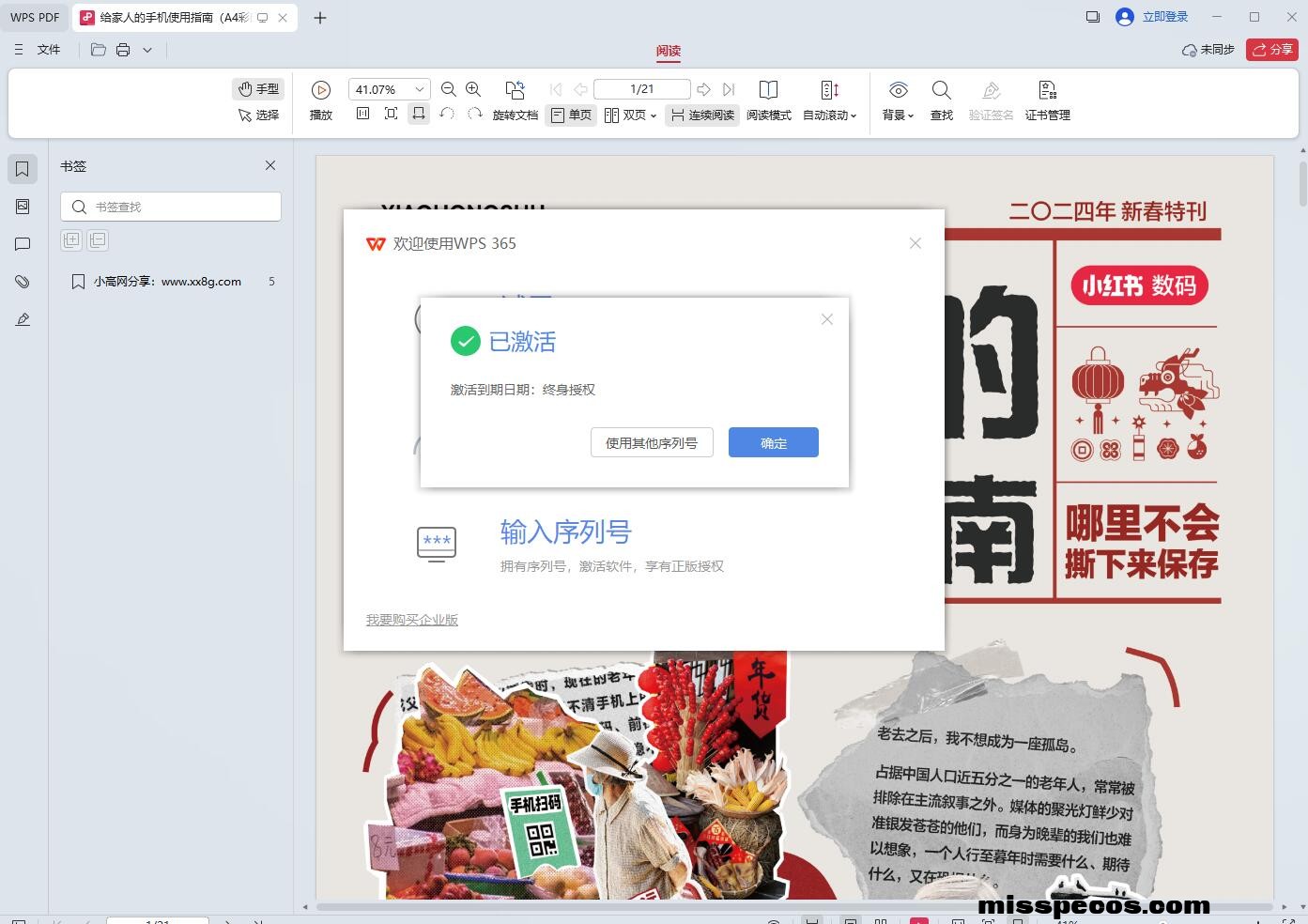Click the red 分享 share button
The height and width of the screenshot is (924, 1308).
[1272, 50]
